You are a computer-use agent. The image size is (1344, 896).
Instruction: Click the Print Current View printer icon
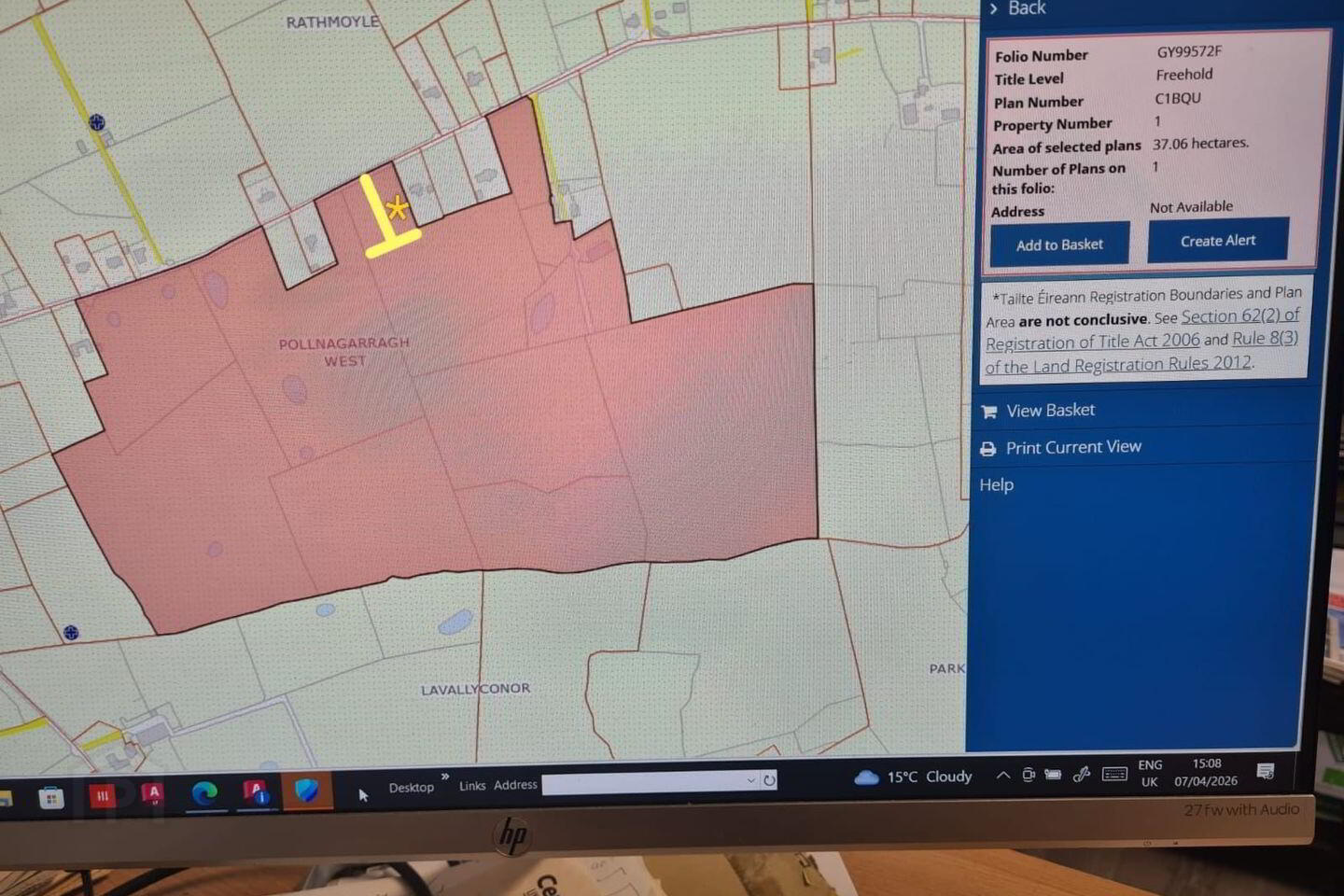tap(987, 449)
